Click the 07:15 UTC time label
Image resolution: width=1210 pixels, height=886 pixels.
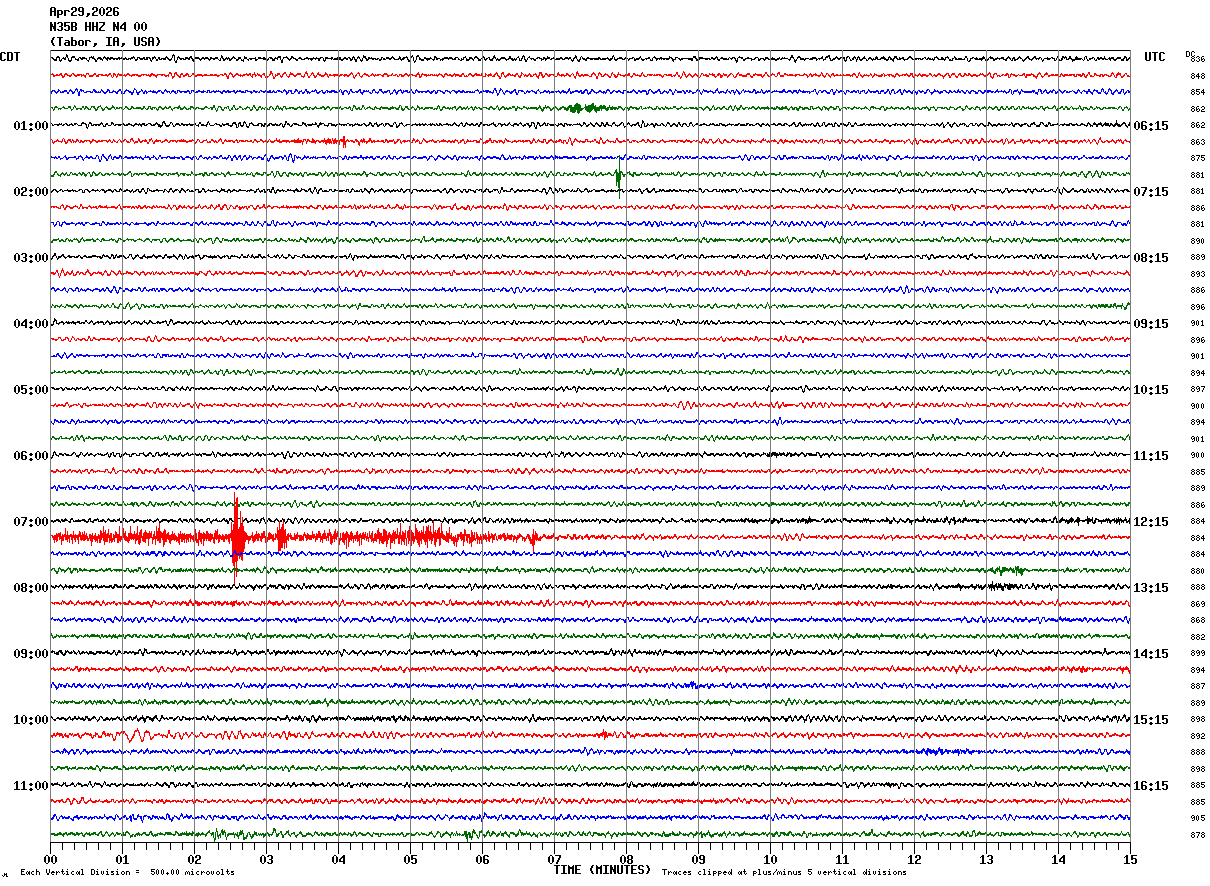[x=1151, y=192]
